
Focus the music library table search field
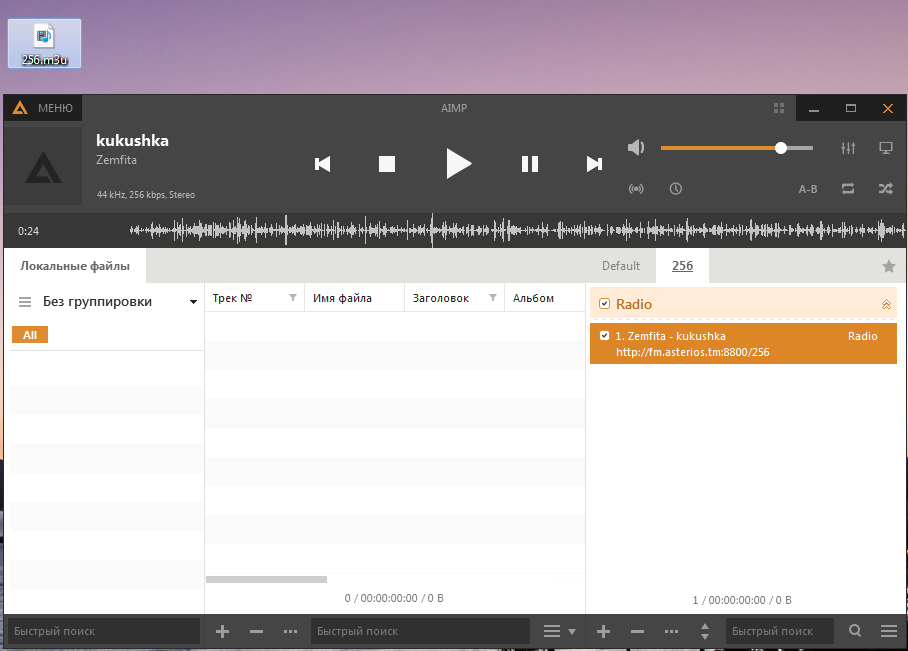(x=420, y=631)
